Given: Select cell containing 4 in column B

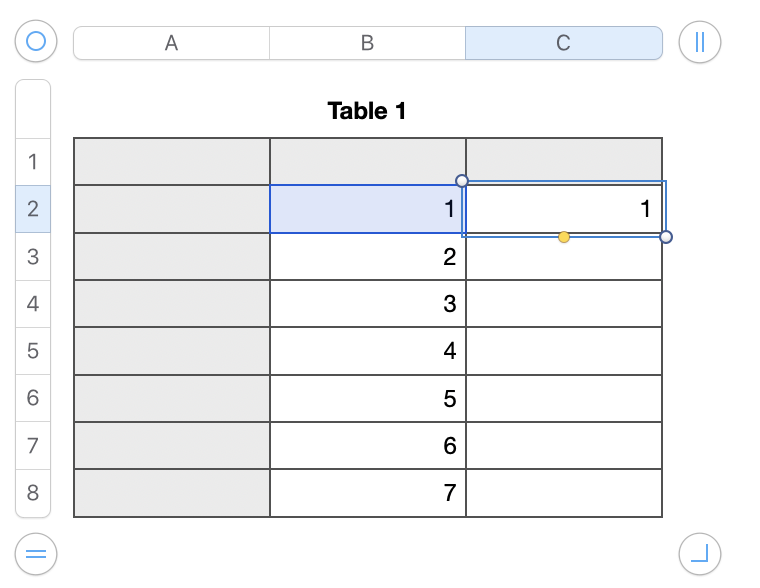Looking at the screenshot, I should 368,351.
